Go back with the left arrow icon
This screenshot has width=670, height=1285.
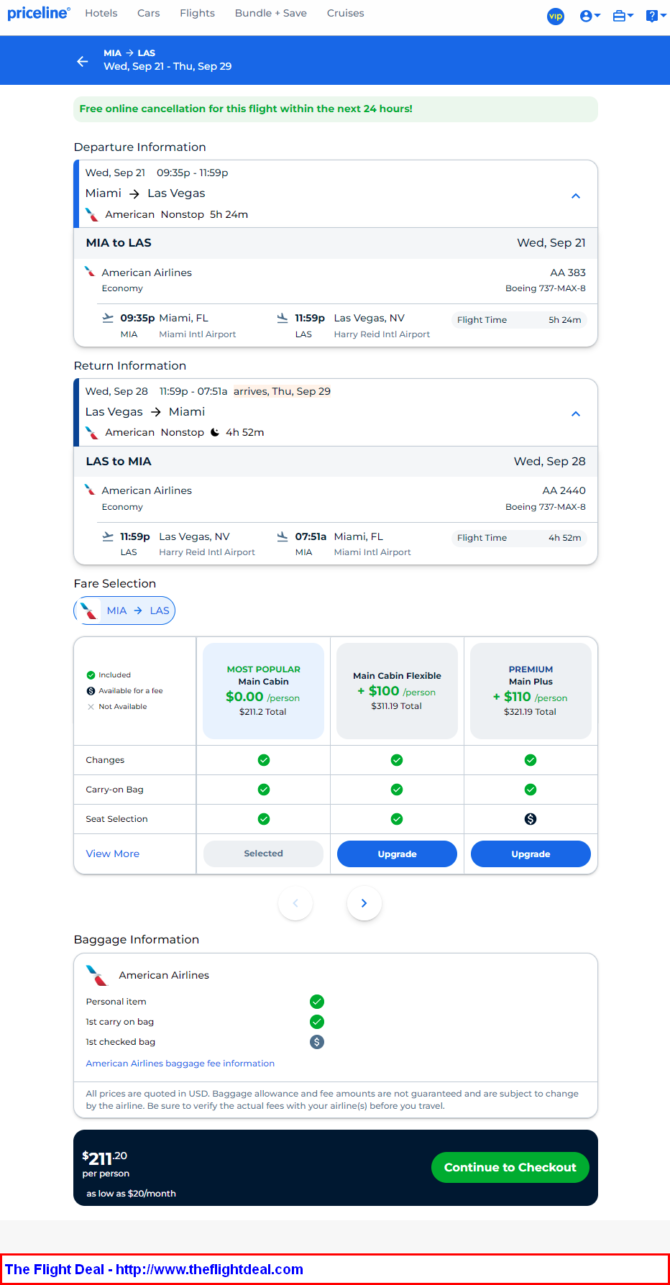[82, 61]
